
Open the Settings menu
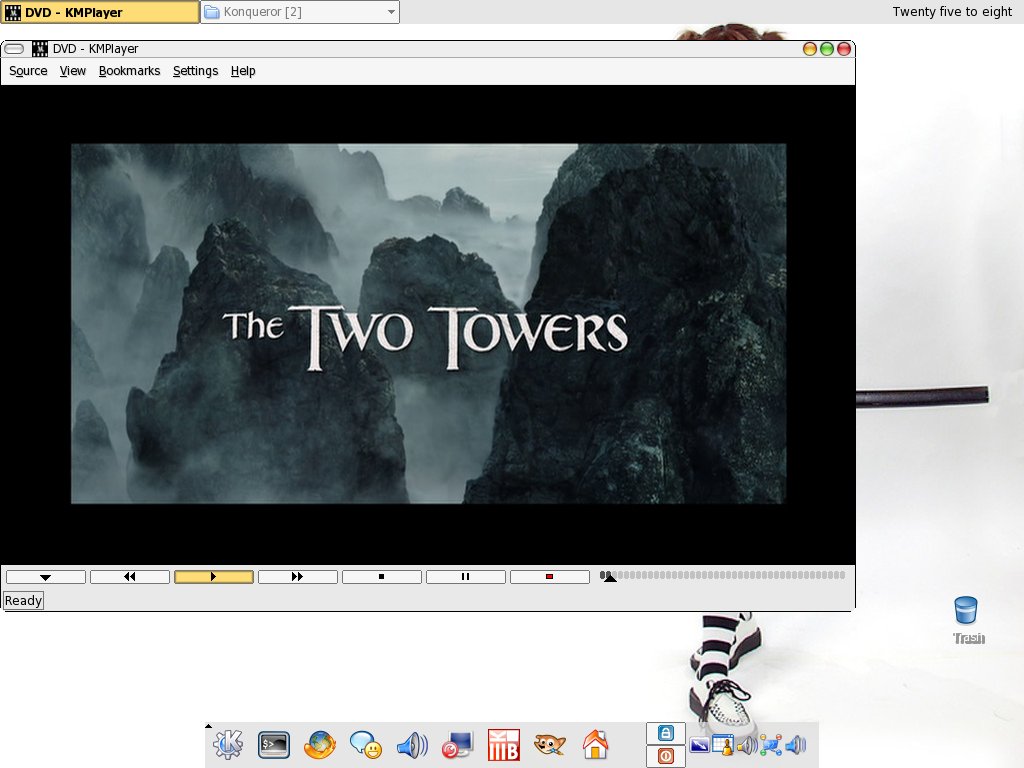pyautogui.click(x=195, y=71)
